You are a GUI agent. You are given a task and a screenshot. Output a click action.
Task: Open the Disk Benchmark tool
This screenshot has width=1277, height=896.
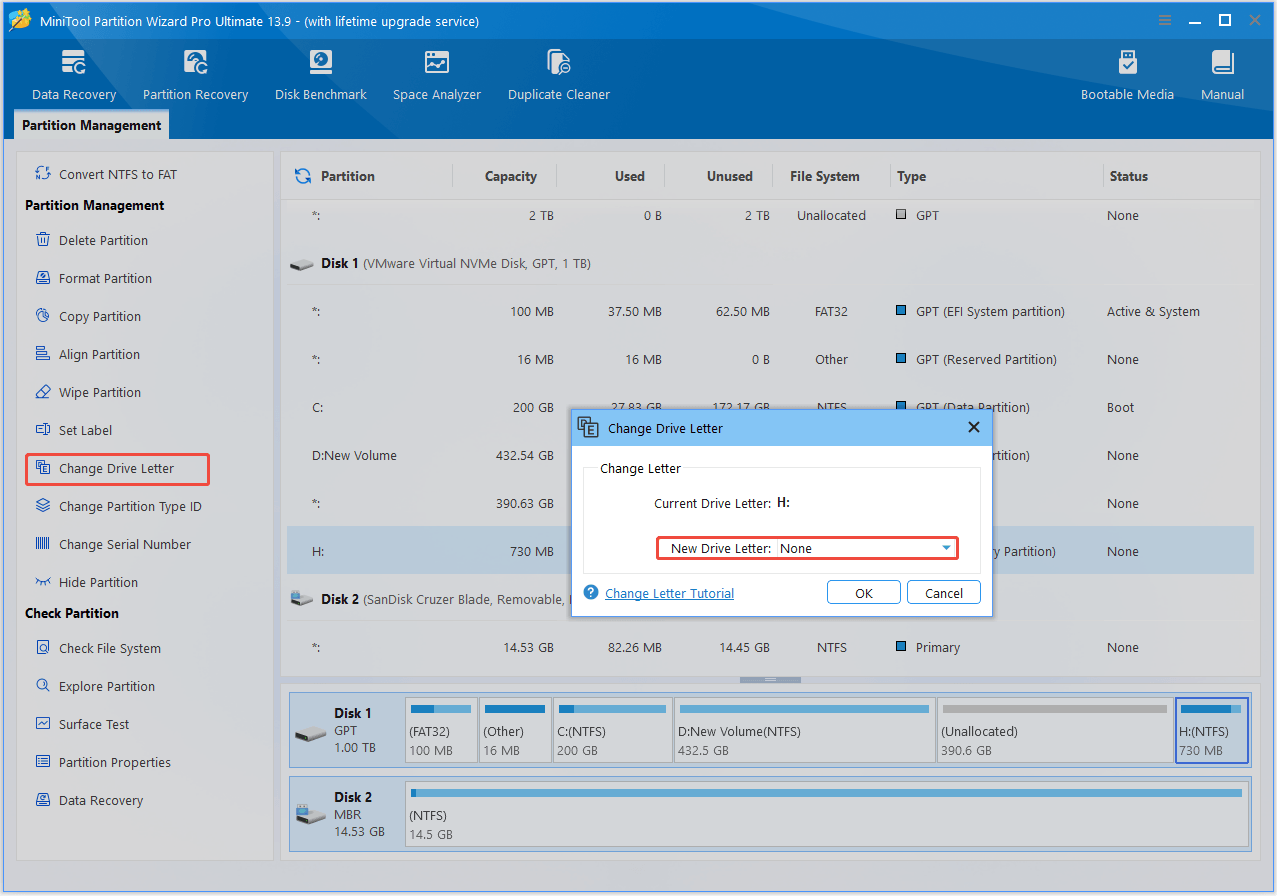pos(321,75)
